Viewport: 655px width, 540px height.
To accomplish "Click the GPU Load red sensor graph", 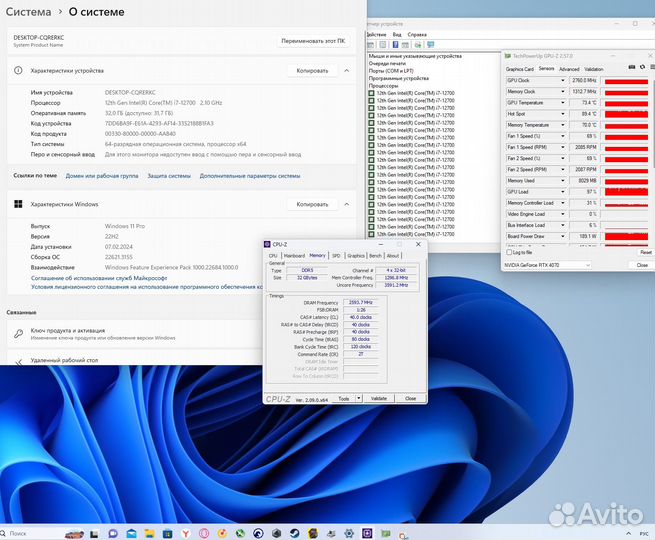I will (x=626, y=192).
